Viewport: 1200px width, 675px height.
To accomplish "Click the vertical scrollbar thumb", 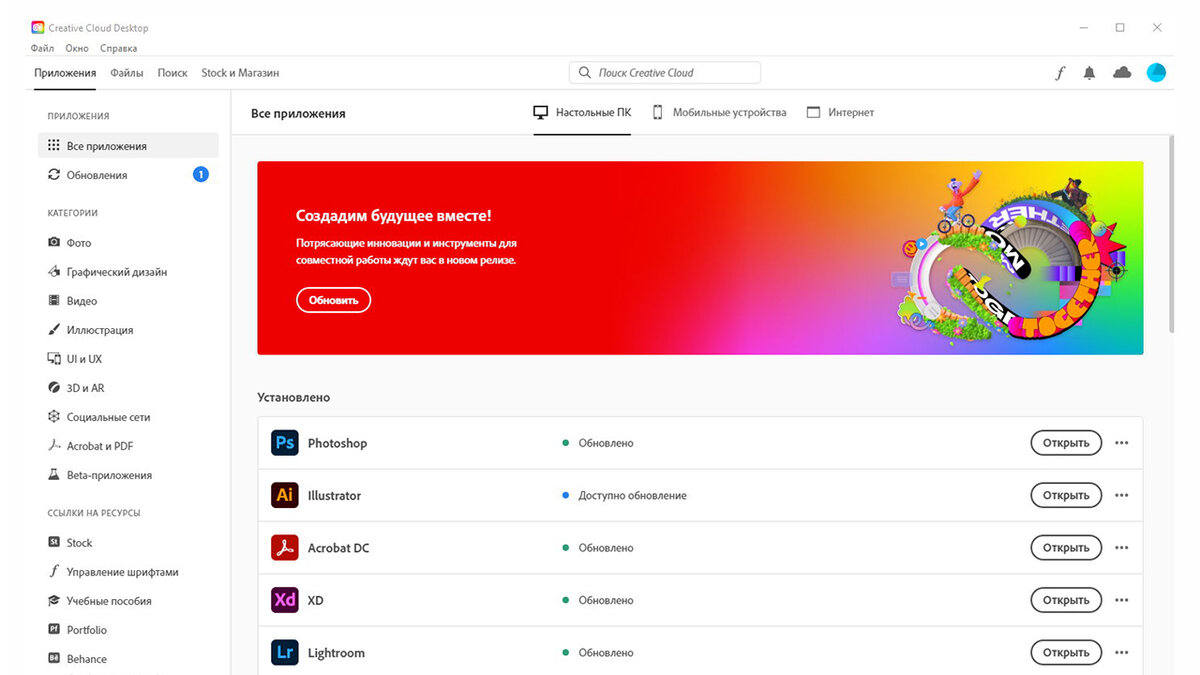I will tap(1172, 235).
